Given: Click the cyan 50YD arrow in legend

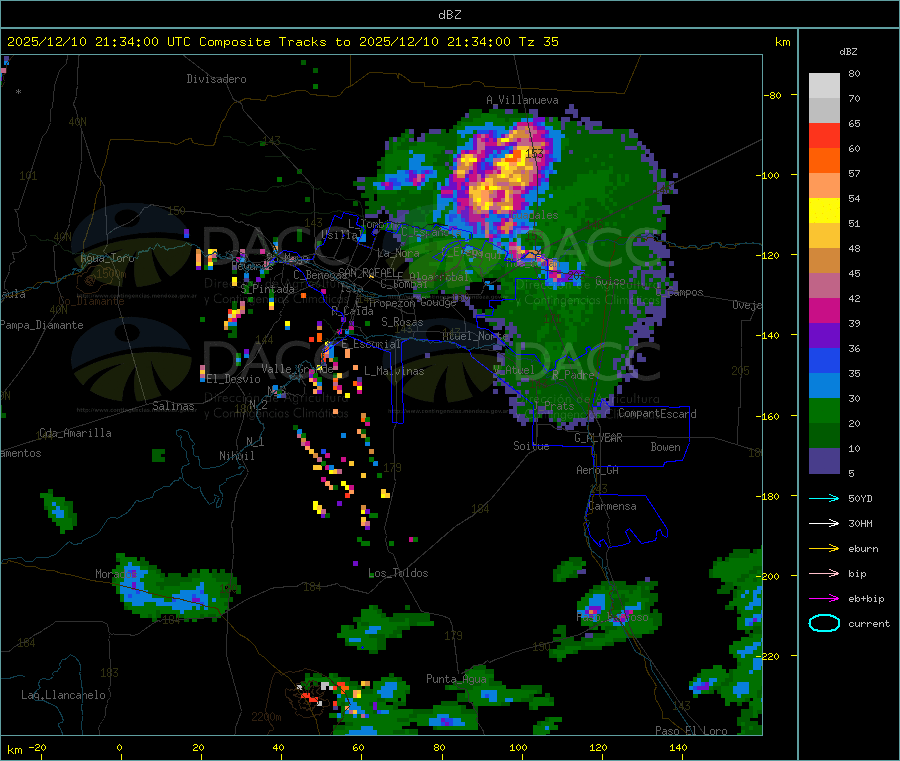Looking at the screenshot, I should tap(824, 498).
